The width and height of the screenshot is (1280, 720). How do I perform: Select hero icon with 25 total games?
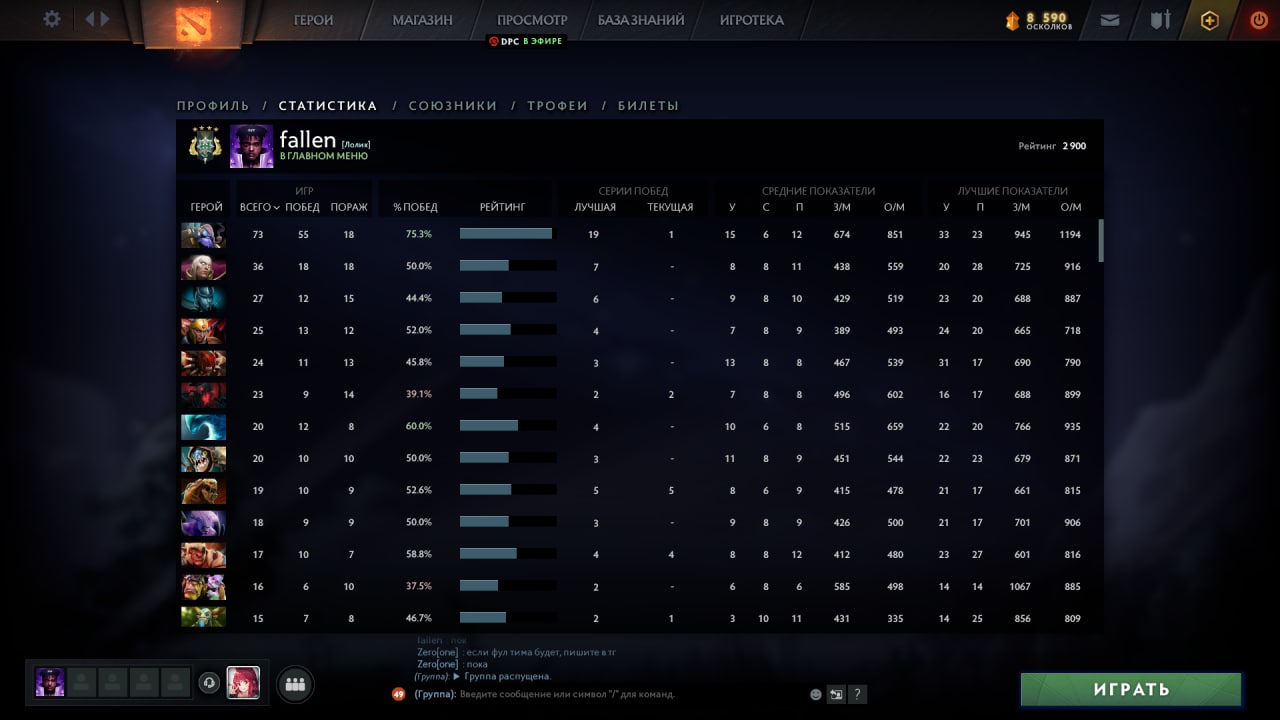(203, 331)
